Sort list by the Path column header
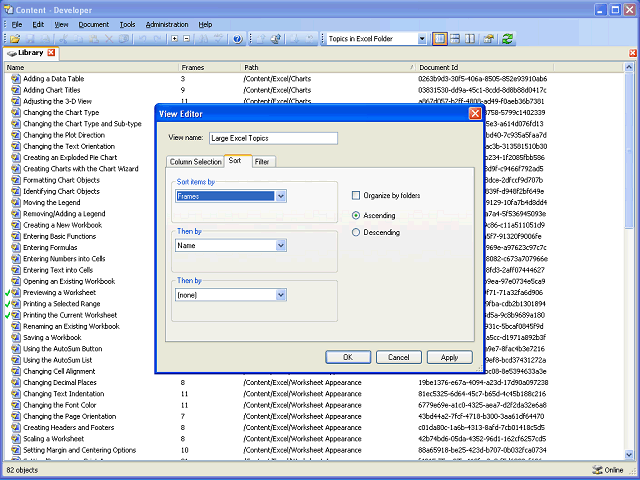 point(329,67)
